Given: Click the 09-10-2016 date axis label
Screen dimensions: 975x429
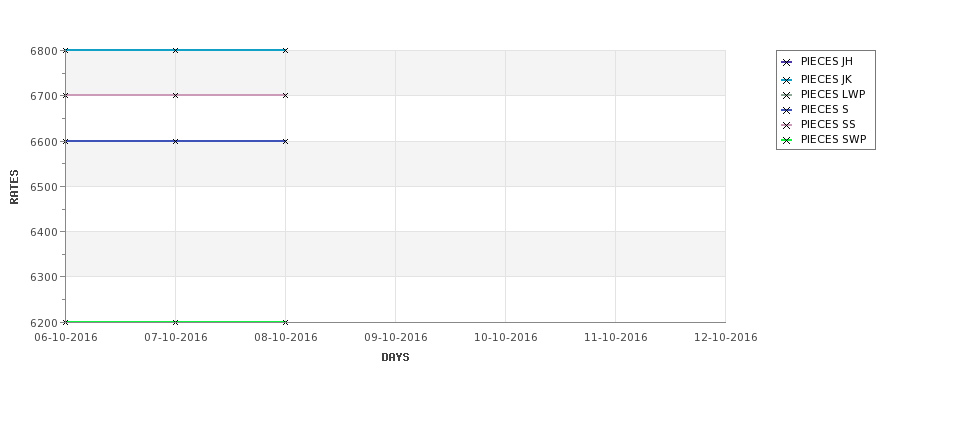Looking at the screenshot, I should coord(395,338).
